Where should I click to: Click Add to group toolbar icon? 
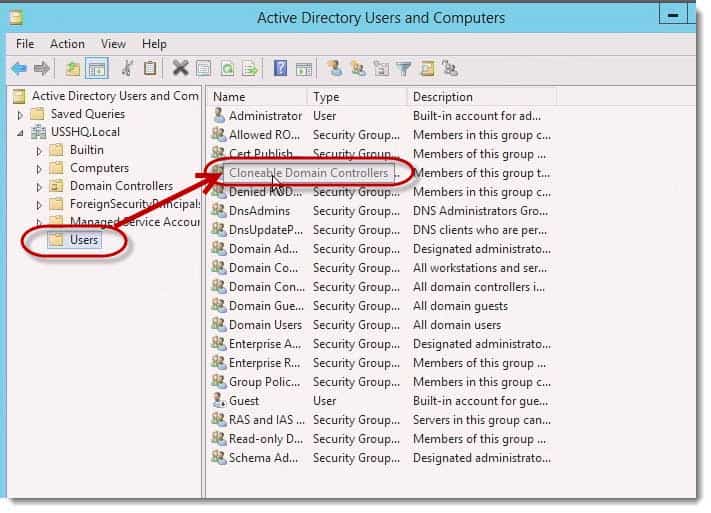pos(450,69)
